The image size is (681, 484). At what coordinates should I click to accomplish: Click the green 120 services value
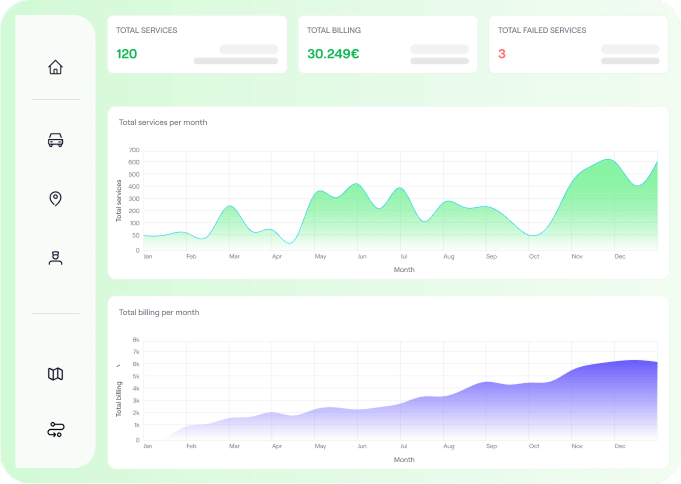click(x=127, y=54)
